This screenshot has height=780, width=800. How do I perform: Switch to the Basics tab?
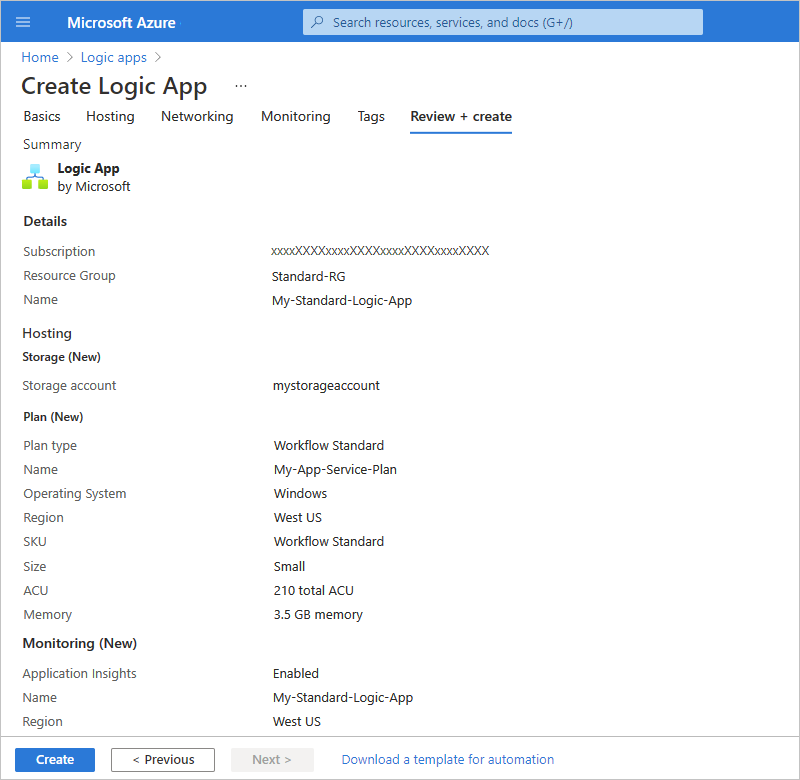click(x=42, y=116)
